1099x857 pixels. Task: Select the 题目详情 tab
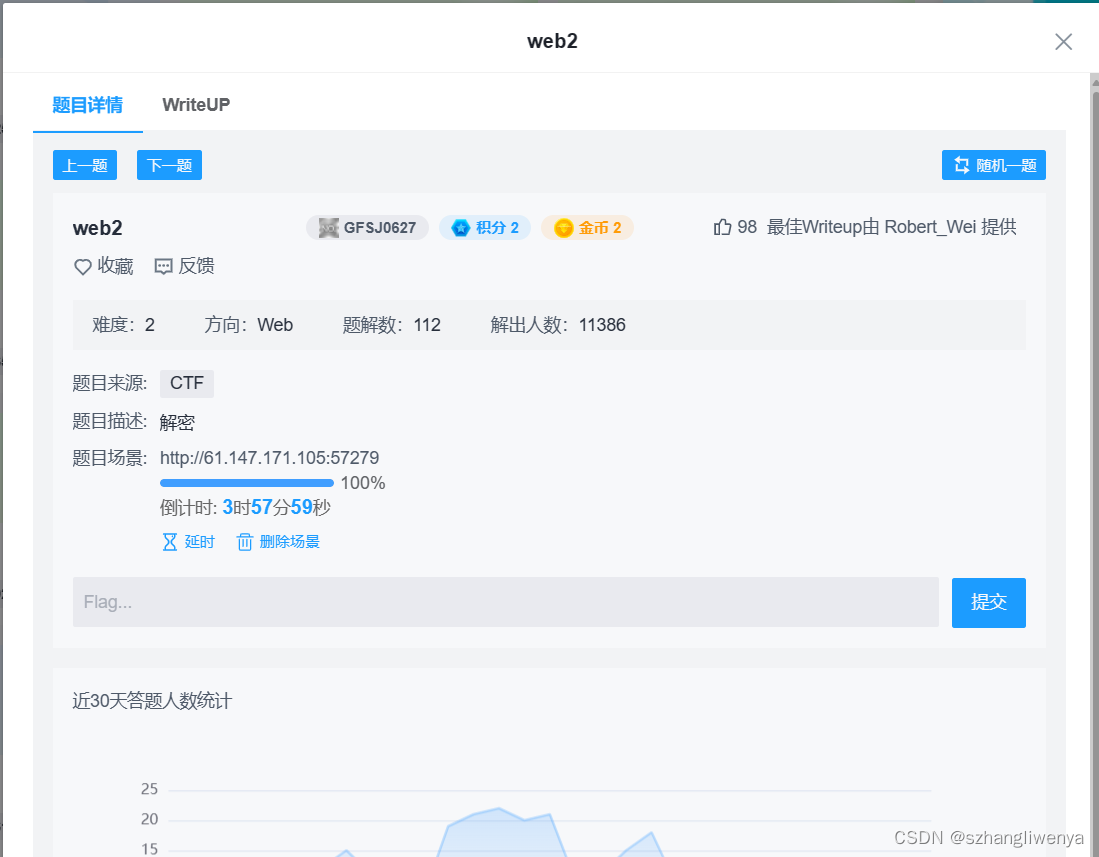tap(87, 104)
